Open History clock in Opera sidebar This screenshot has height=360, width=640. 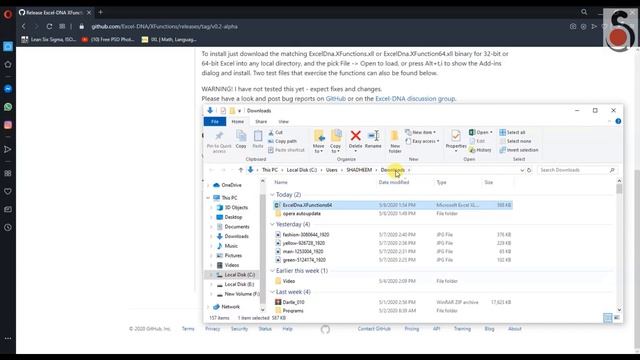pyautogui.click(x=8, y=227)
